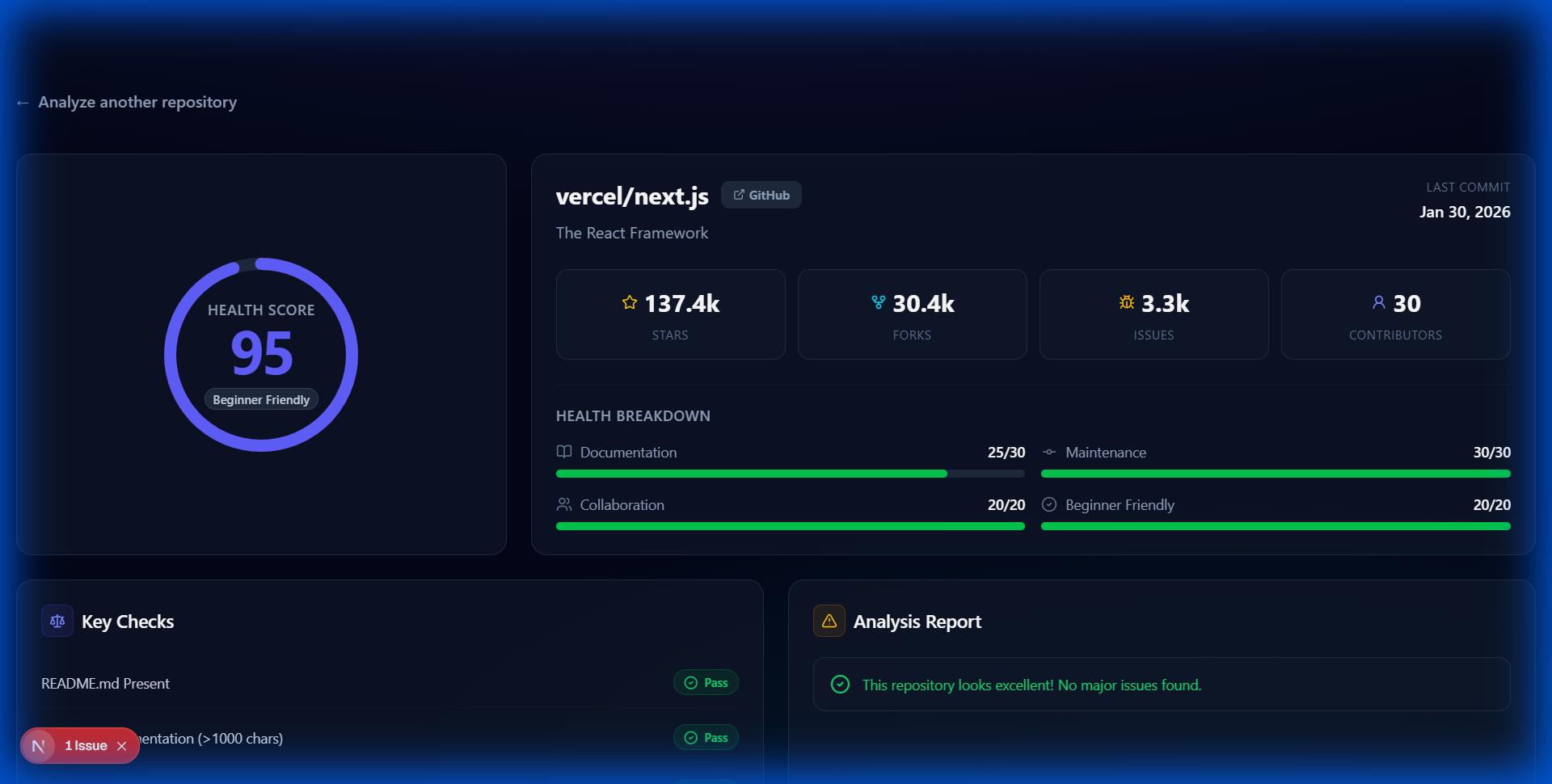Open the Analyze another repository link
1552x784 pixels.
(x=127, y=102)
